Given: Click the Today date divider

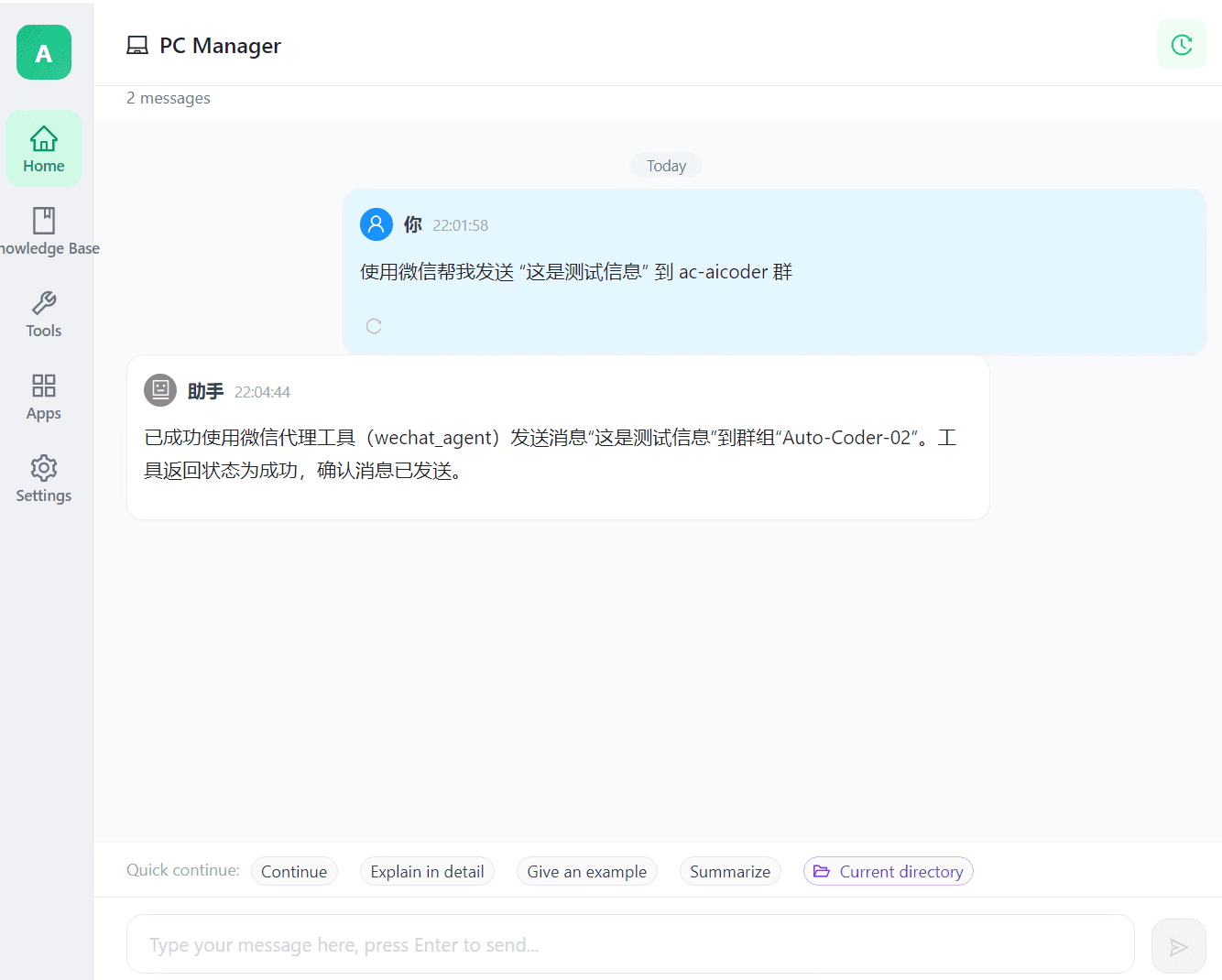Looking at the screenshot, I should tap(666, 165).
